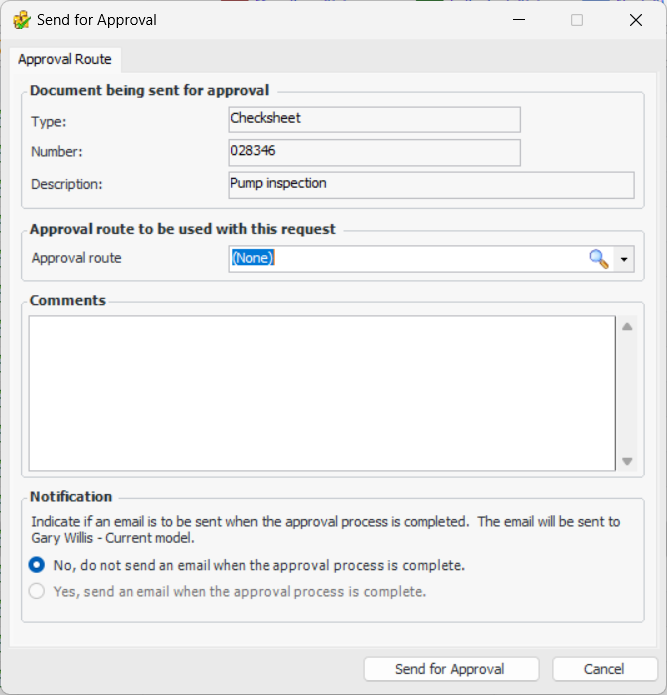
Task: Click inside the Comments text area
Action: 322,393
